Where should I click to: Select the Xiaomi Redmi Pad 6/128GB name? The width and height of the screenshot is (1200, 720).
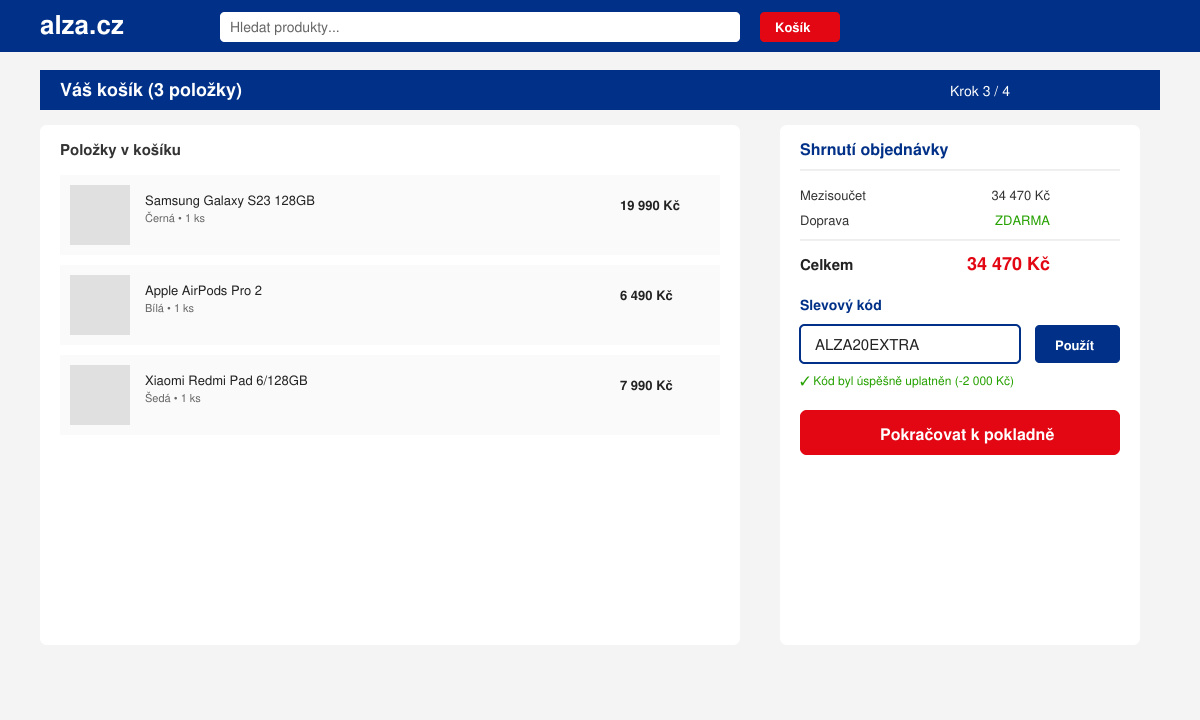coord(226,380)
